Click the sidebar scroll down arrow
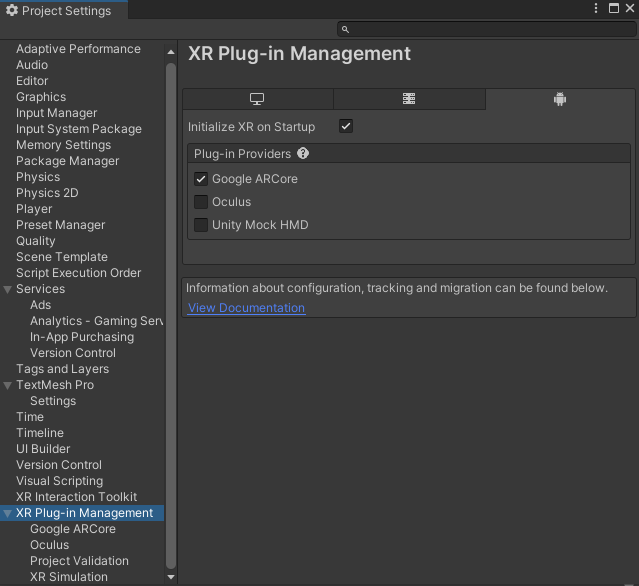The height and width of the screenshot is (586, 639). click(x=171, y=577)
